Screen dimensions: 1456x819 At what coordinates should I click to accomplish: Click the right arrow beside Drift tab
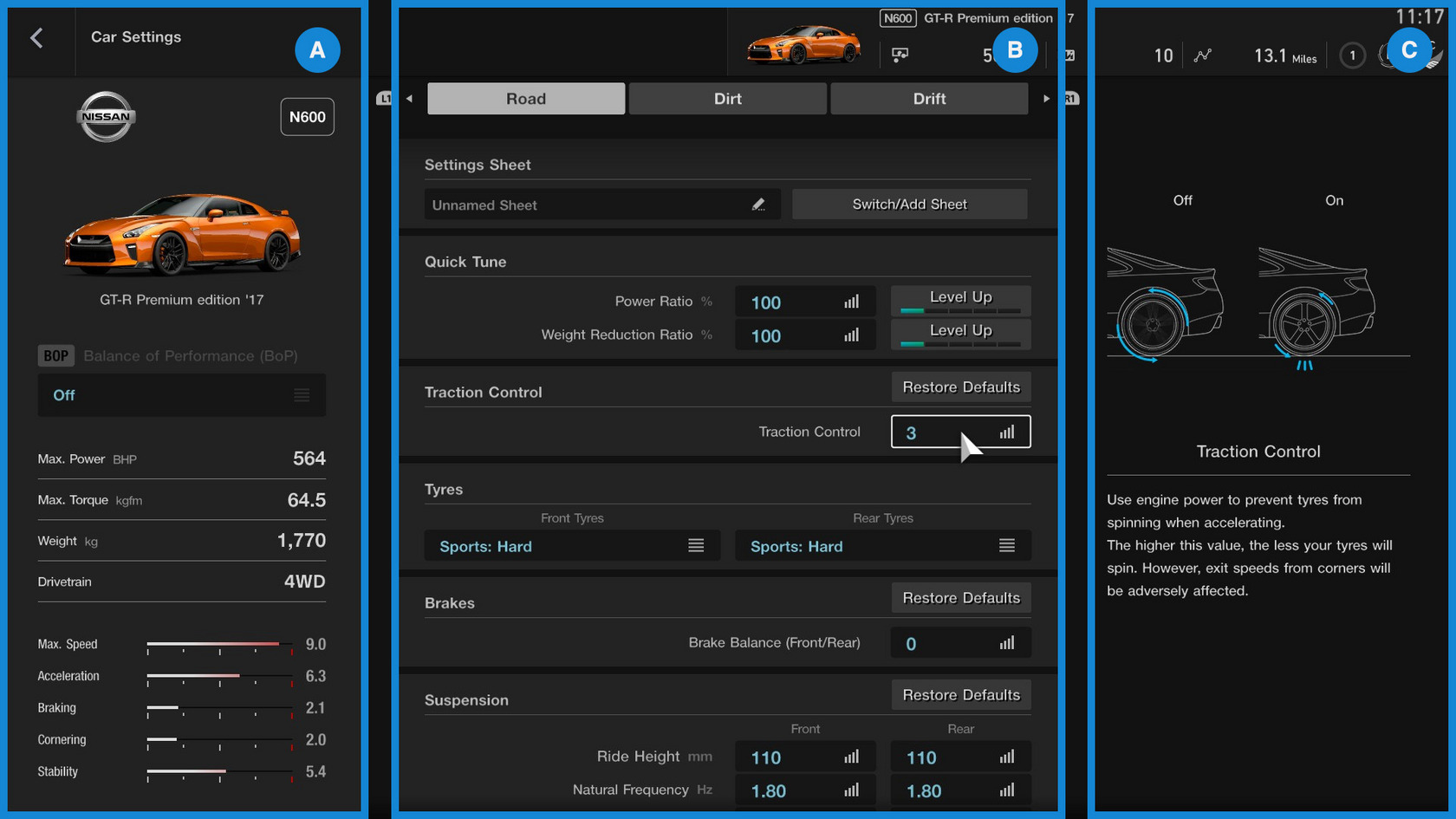pyautogui.click(x=1046, y=99)
